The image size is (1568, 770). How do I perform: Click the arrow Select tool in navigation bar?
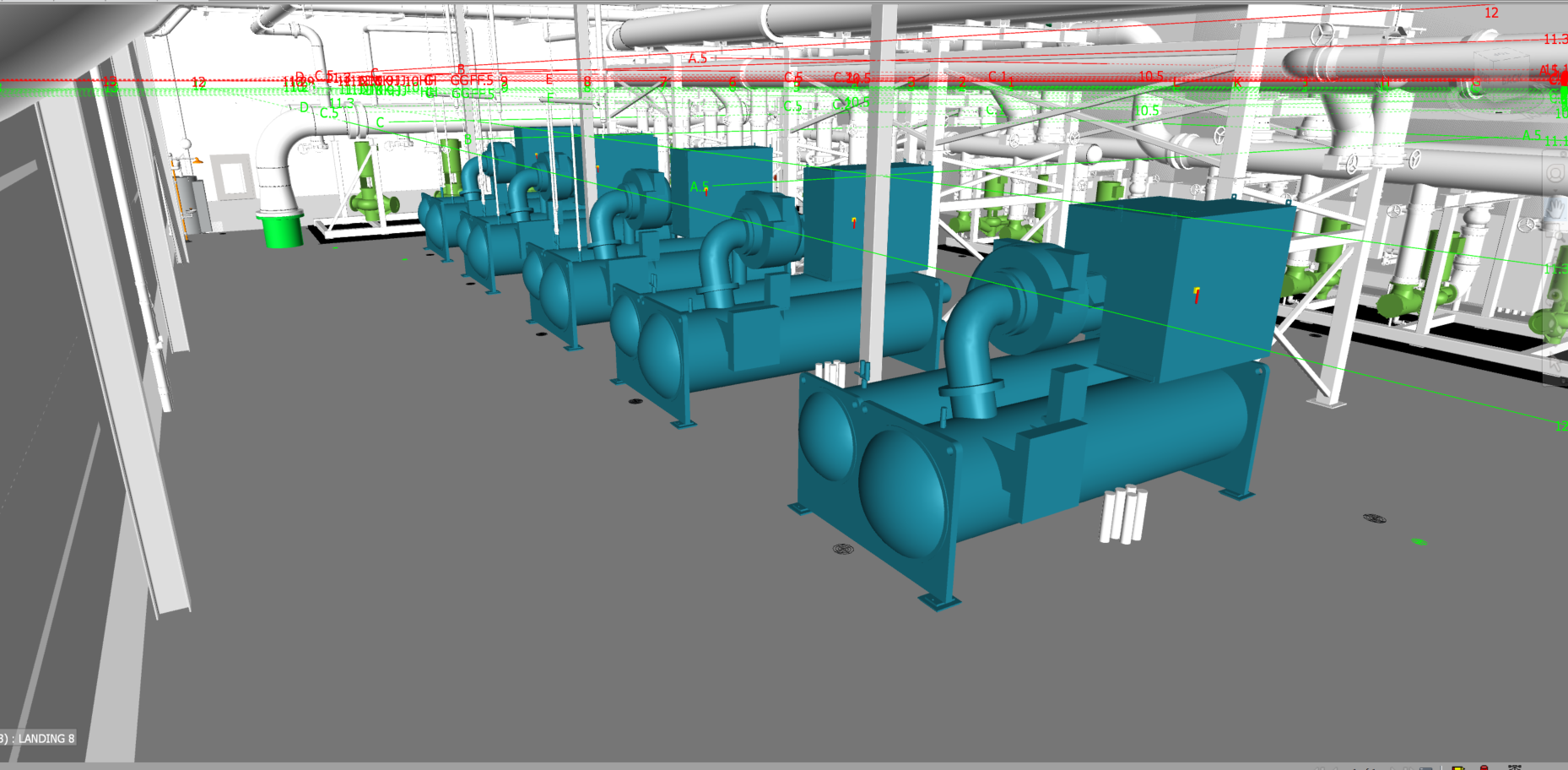(1555, 363)
